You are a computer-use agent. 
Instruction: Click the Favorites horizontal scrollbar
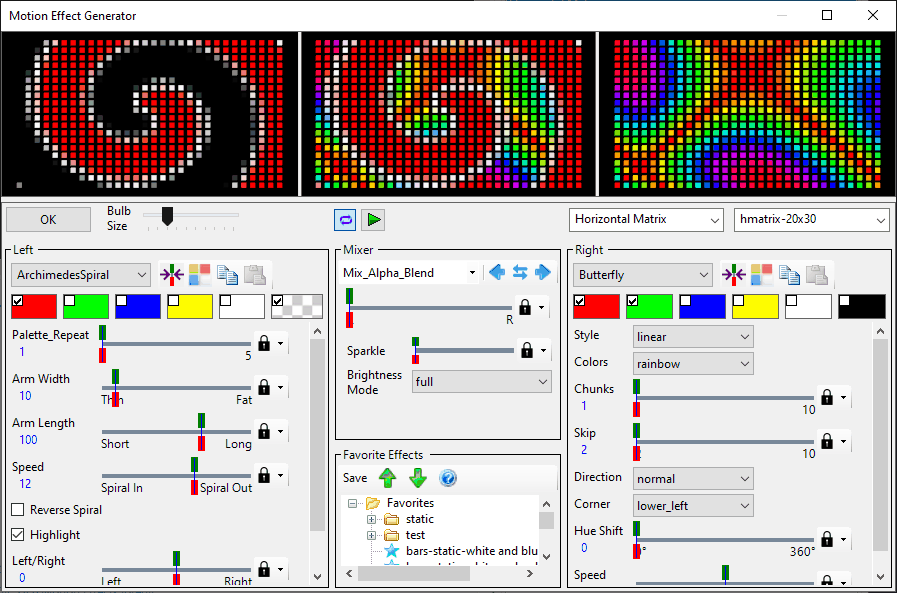tap(414, 573)
